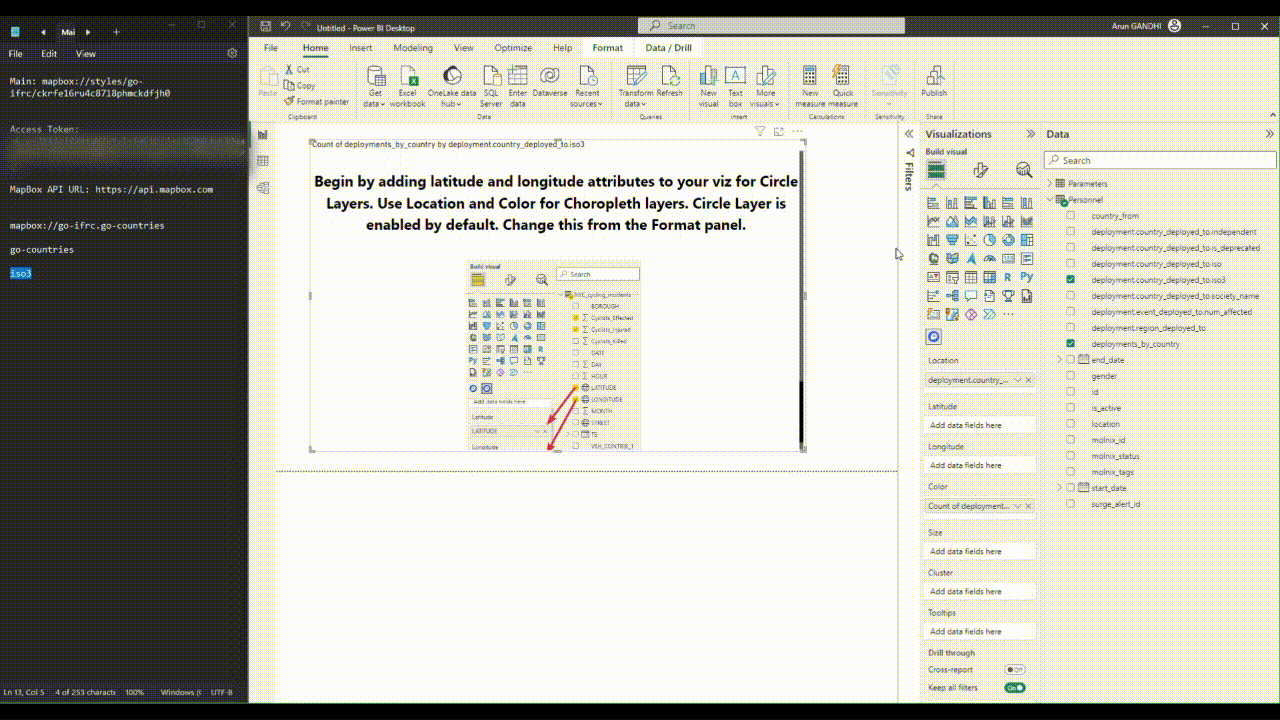This screenshot has height=720, width=1280.
Task: Expand the Parameters table
Action: (x=1051, y=184)
